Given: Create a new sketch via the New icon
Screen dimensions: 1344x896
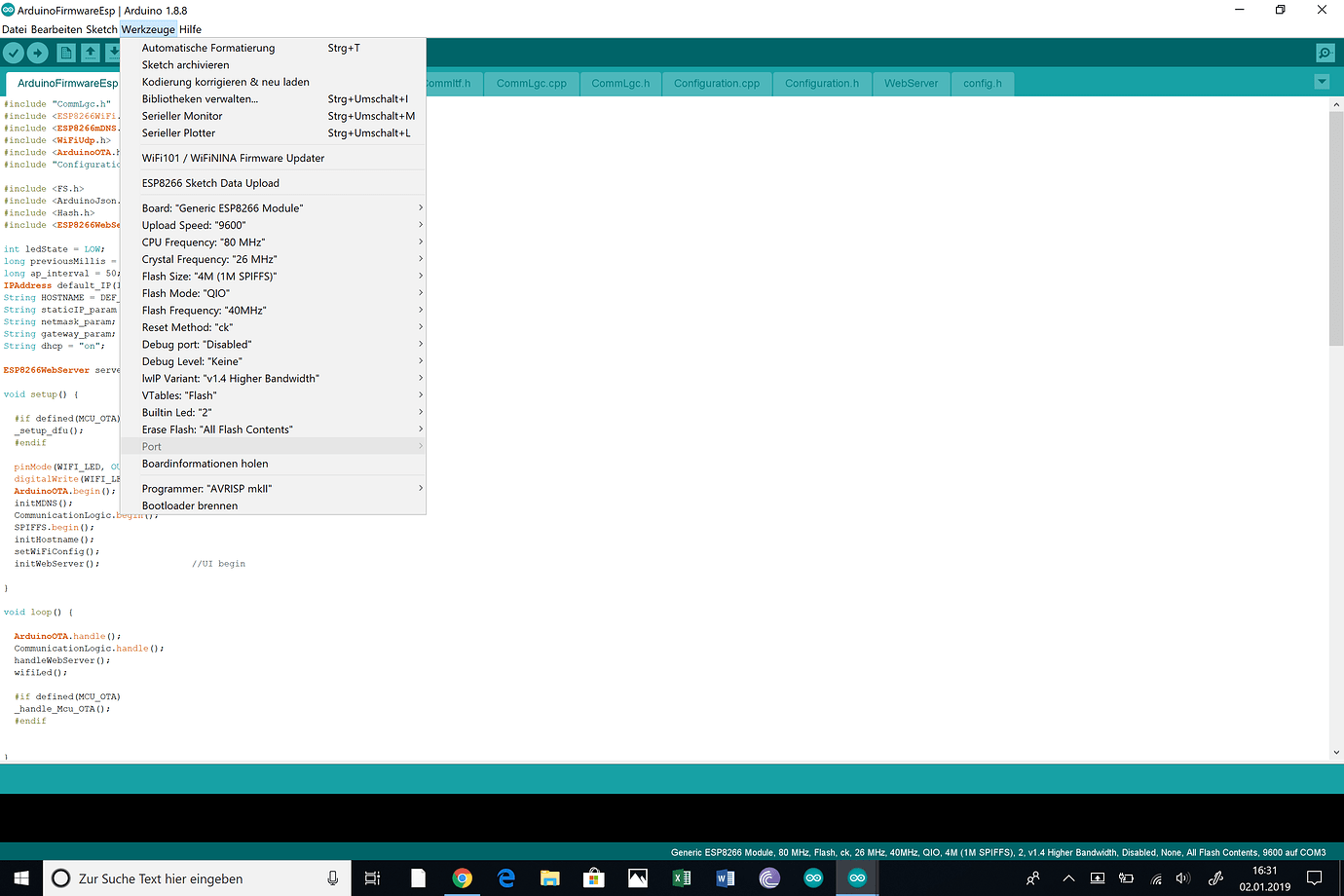Looking at the screenshot, I should click(65, 53).
